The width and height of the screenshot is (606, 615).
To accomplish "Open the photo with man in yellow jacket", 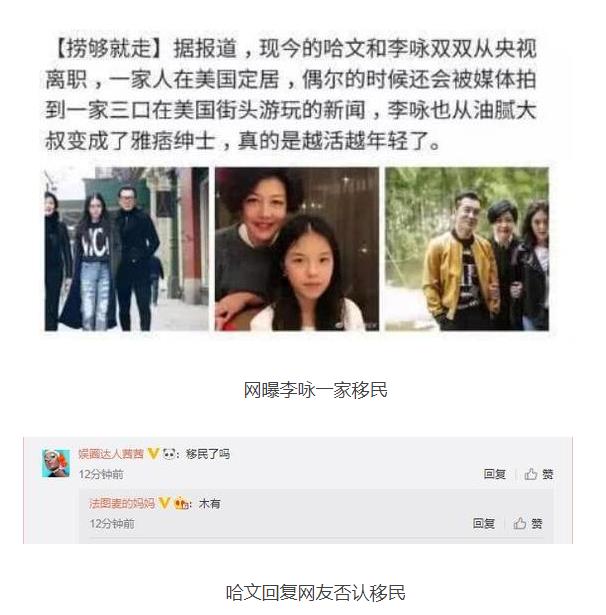I will pyautogui.click(x=467, y=249).
